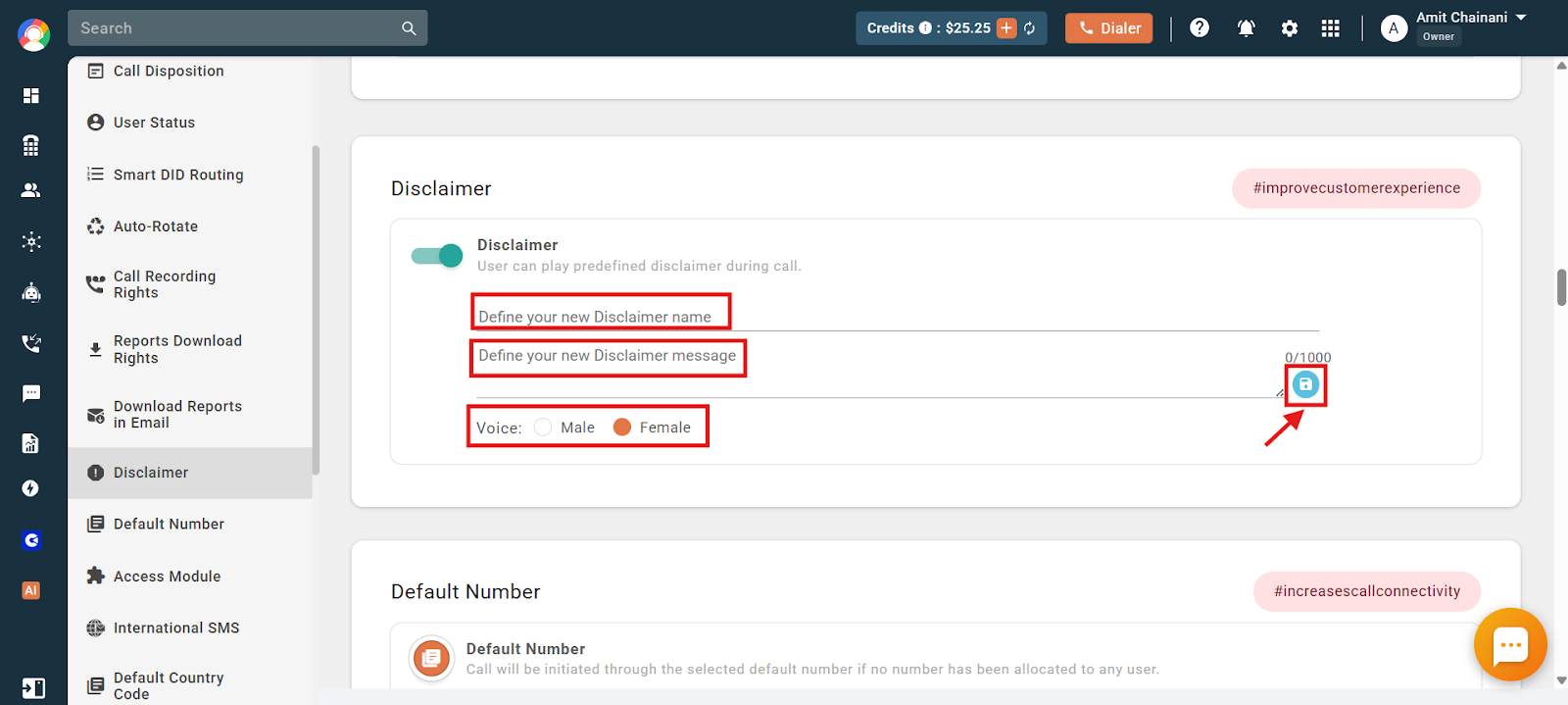Viewport: 1568px width, 705px height.
Task: Open the call logs phone icon in left rail
Action: point(31,343)
